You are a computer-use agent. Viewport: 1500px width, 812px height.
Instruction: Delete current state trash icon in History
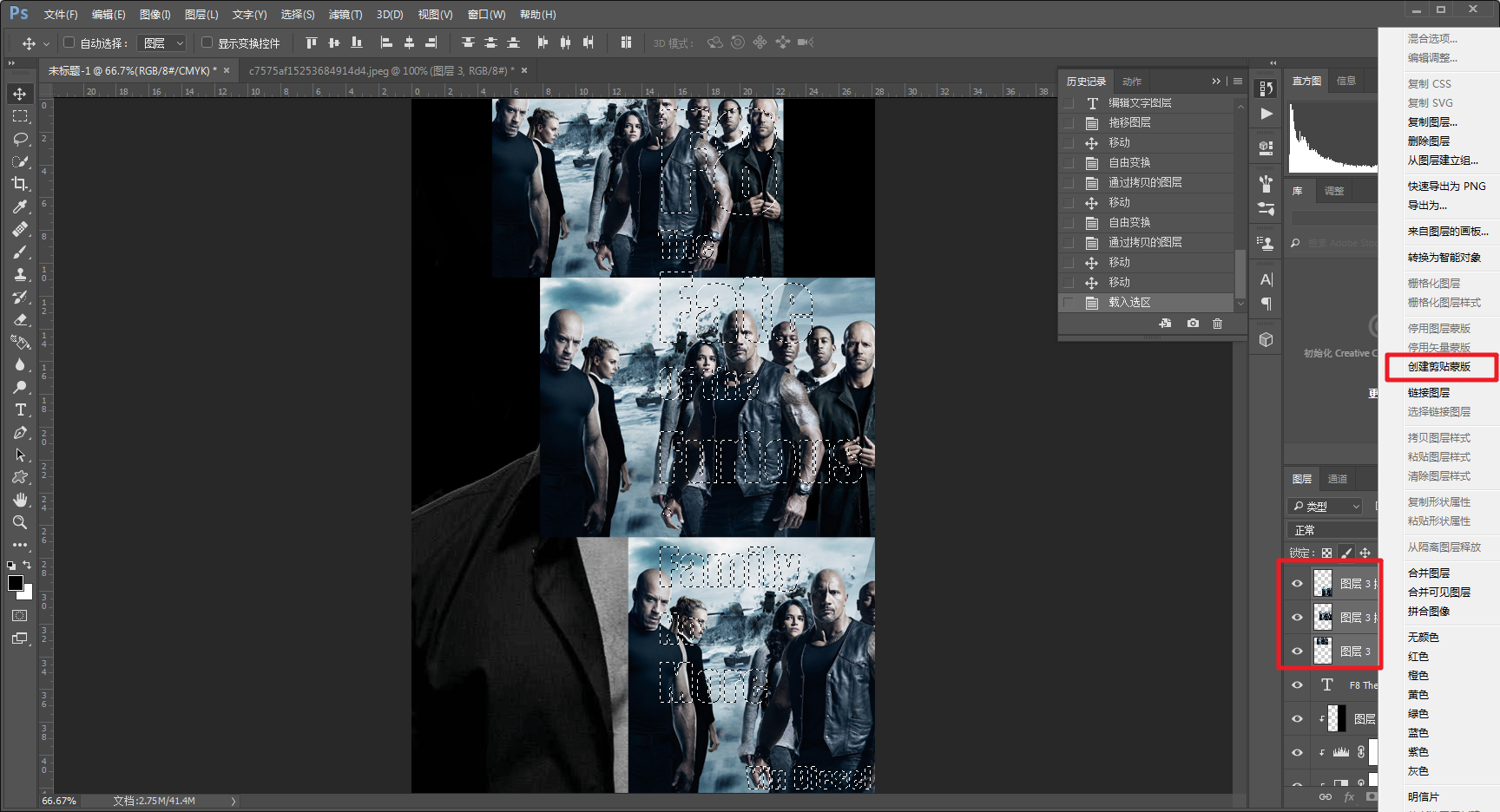(1217, 323)
